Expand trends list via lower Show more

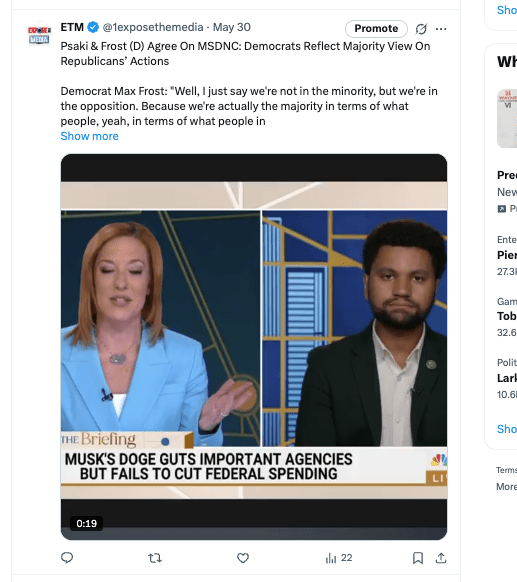tap(507, 429)
